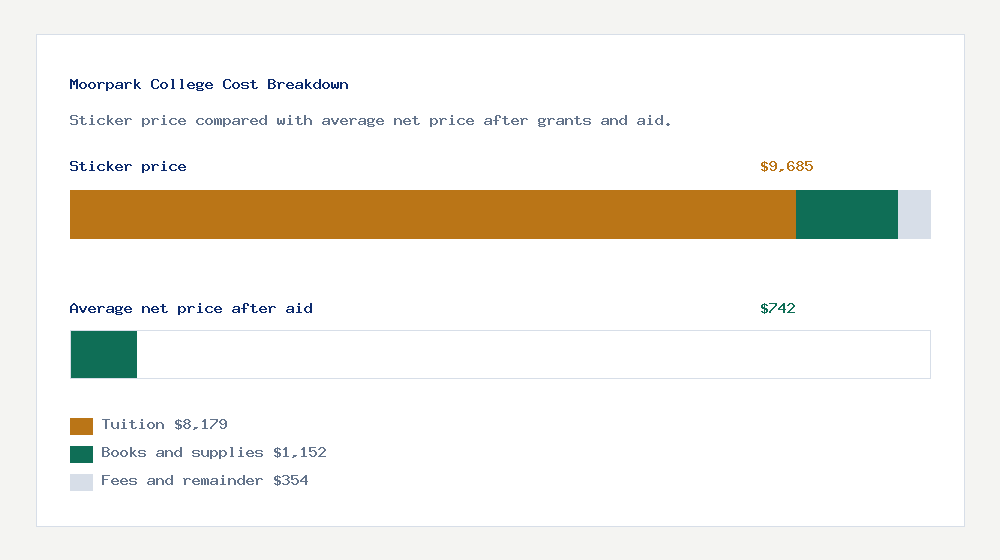This screenshot has height=560, width=1000.
Task: Click the green net price bar fill
Action: tap(104, 355)
